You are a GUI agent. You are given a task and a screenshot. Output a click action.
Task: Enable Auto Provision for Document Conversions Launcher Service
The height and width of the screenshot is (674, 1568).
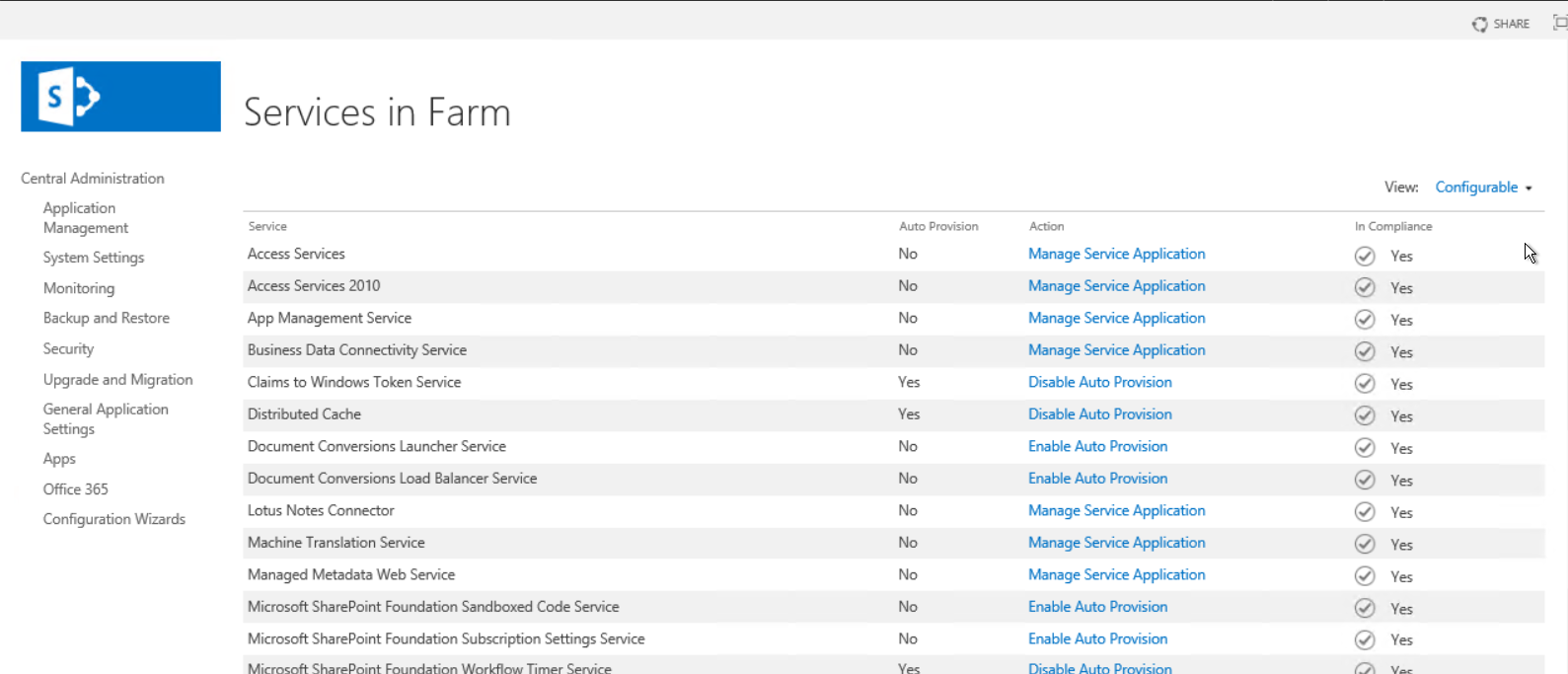(x=1098, y=446)
